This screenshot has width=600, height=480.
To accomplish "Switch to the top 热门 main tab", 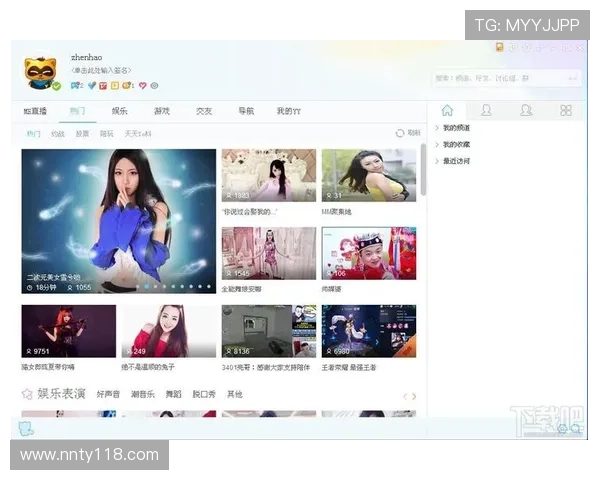I will click(x=77, y=111).
